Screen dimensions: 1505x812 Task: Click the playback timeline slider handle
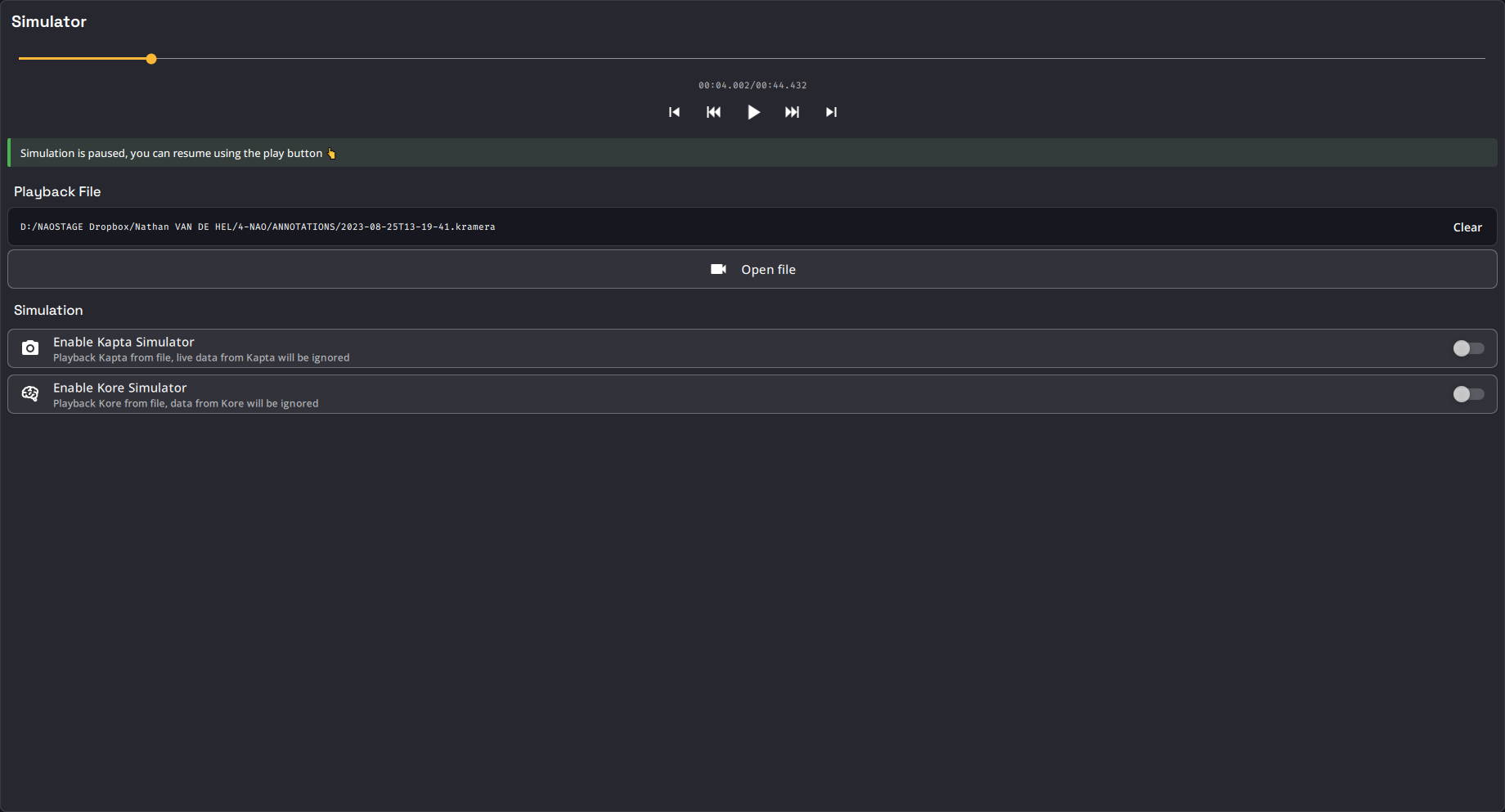[151, 59]
